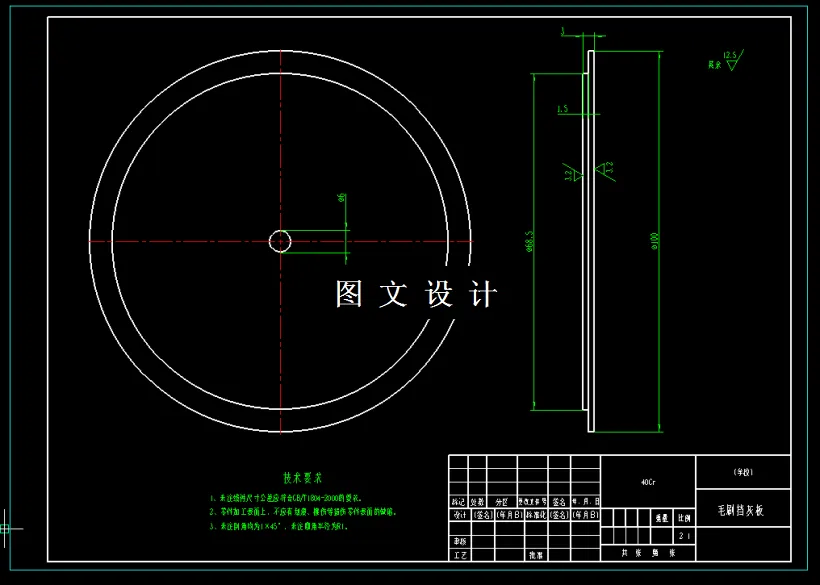Select the 1.5 thickness dimension
Screen dimensions: 820x585
coord(563,109)
